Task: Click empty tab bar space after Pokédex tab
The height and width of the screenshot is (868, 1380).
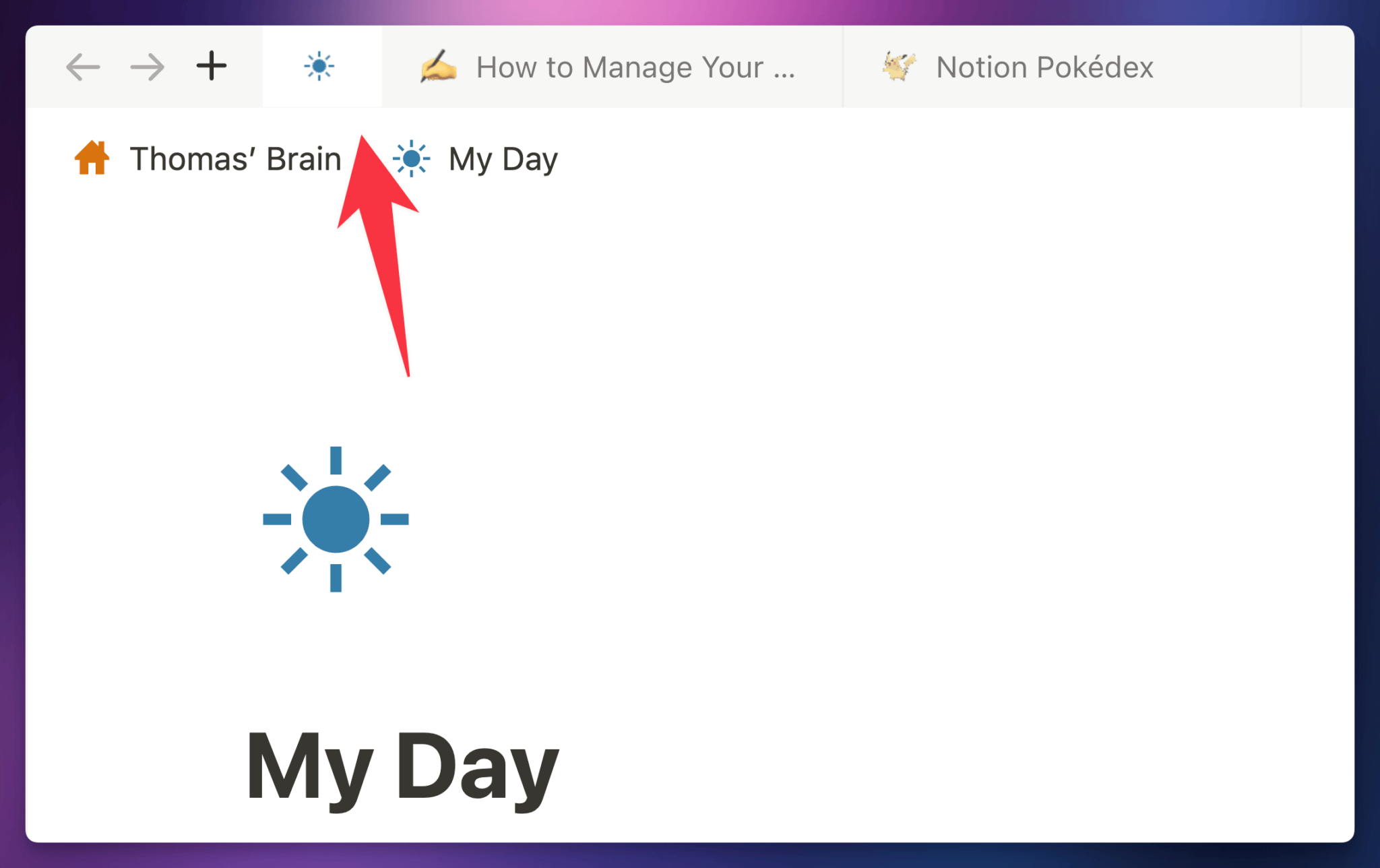Action: coord(1326,67)
